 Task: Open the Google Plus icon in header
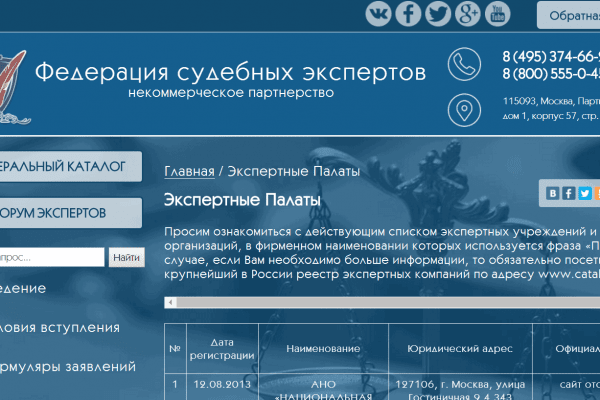468,14
